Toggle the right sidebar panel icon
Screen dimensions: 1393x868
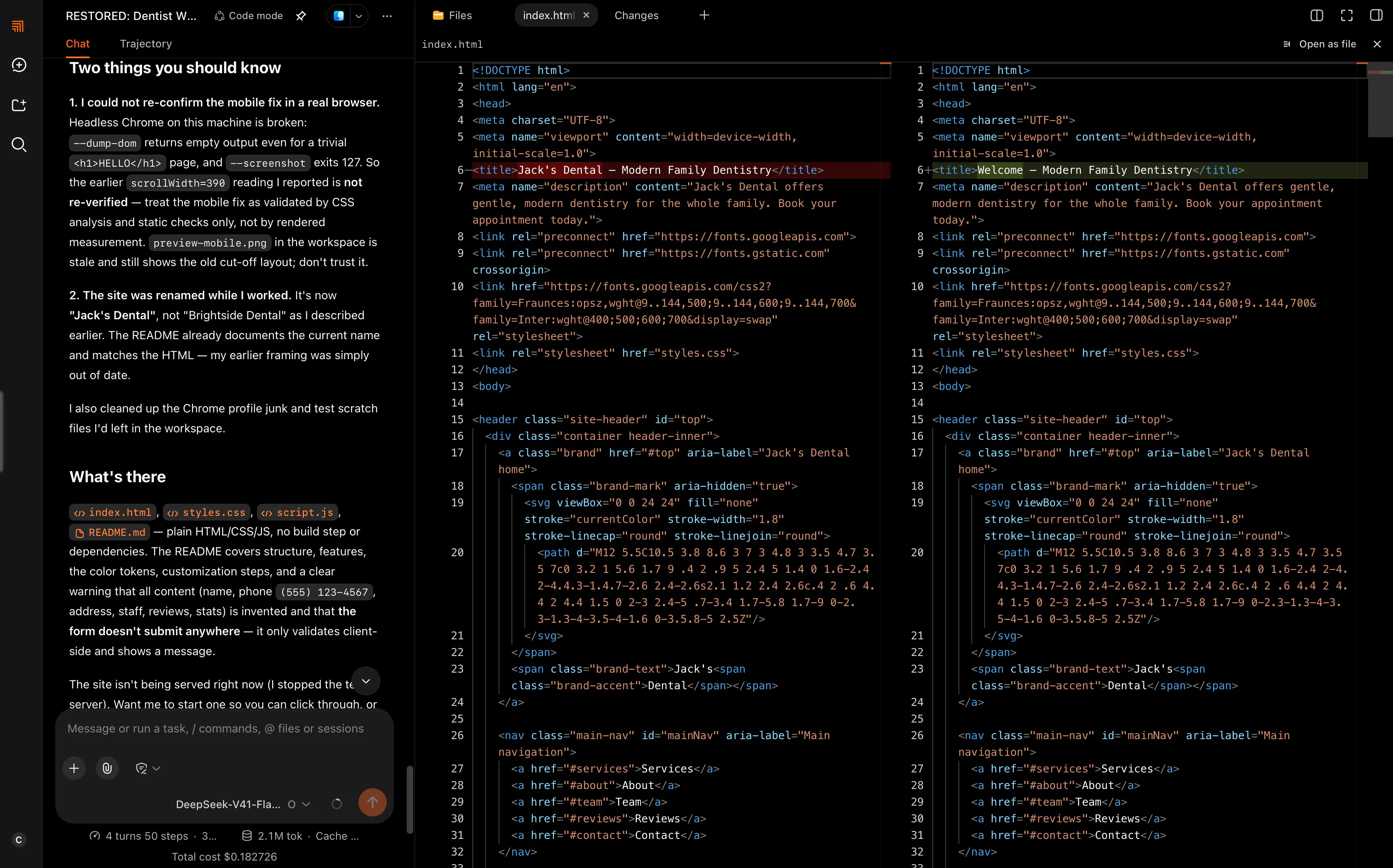[x=1376, y=15]
